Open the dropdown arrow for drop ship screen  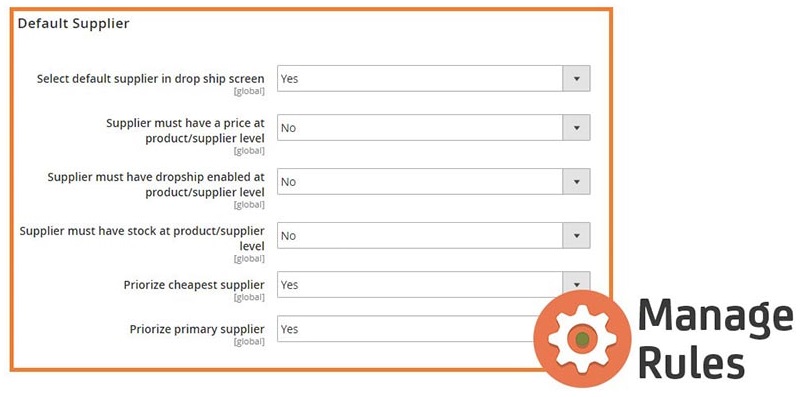pyautogui.click(x=577, y=78)
